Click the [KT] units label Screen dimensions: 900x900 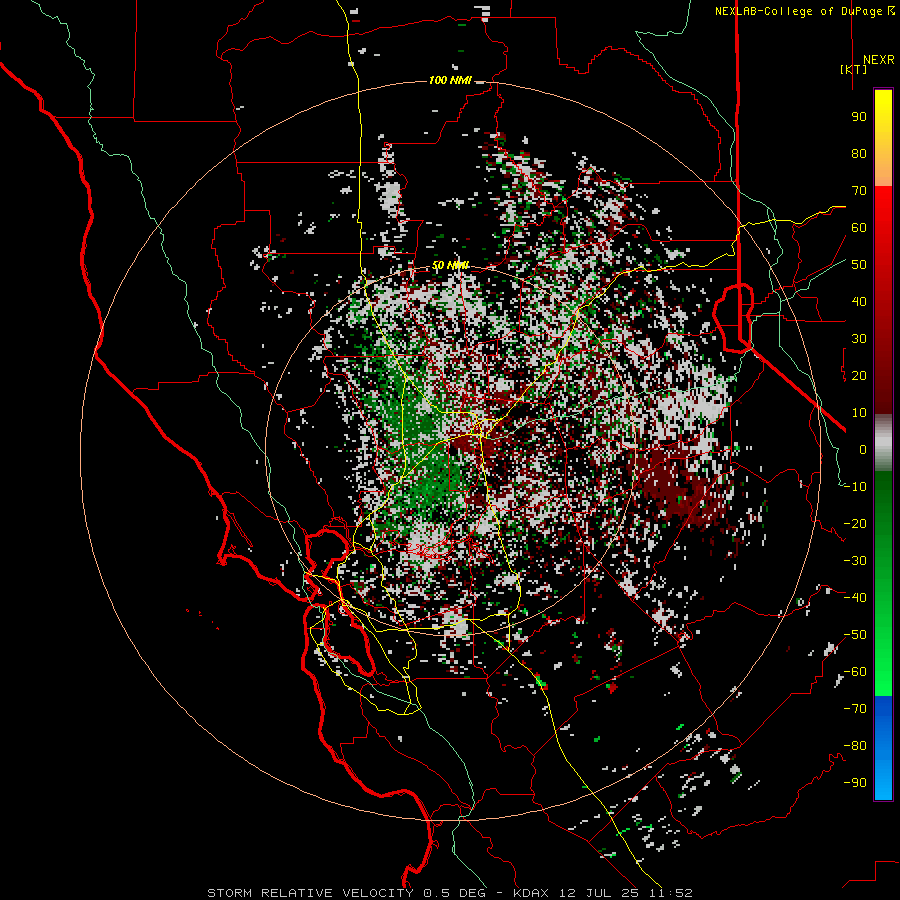[854, 69]
